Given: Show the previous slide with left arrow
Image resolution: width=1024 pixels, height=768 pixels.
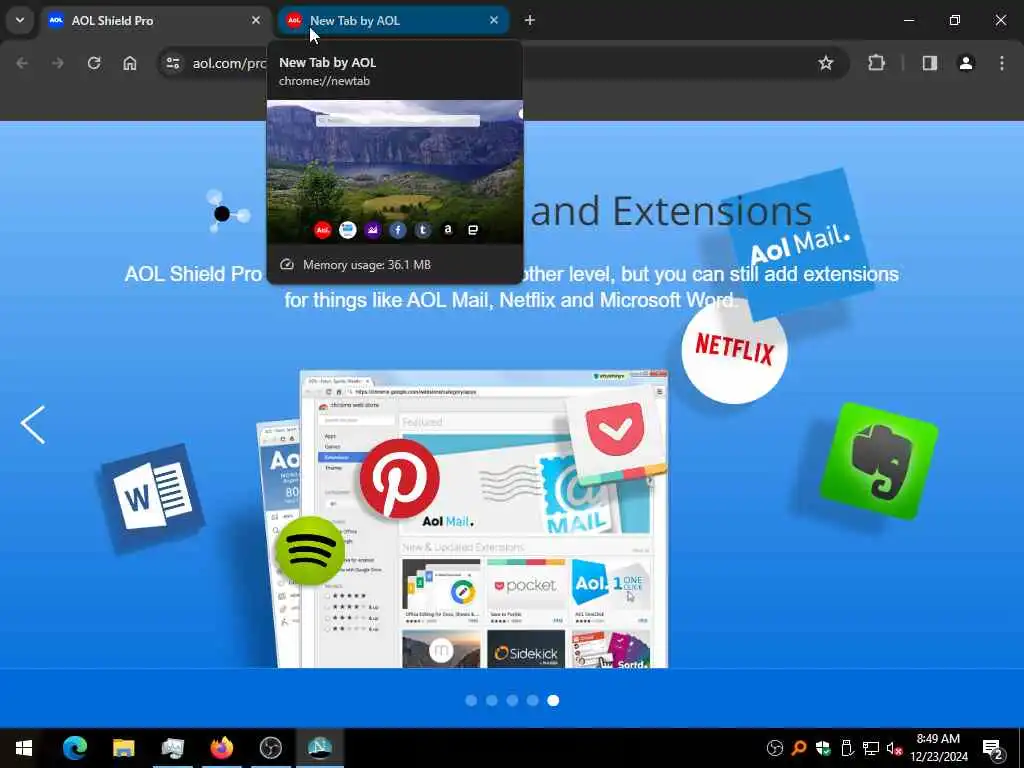Looking at the screenshot, I should point(33,424).
